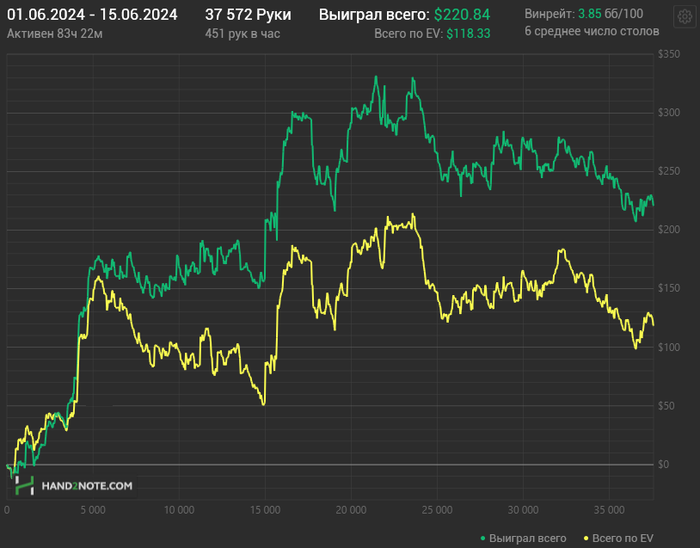
Task: Click the EV total value $118.33
Action: click(468, 34)
